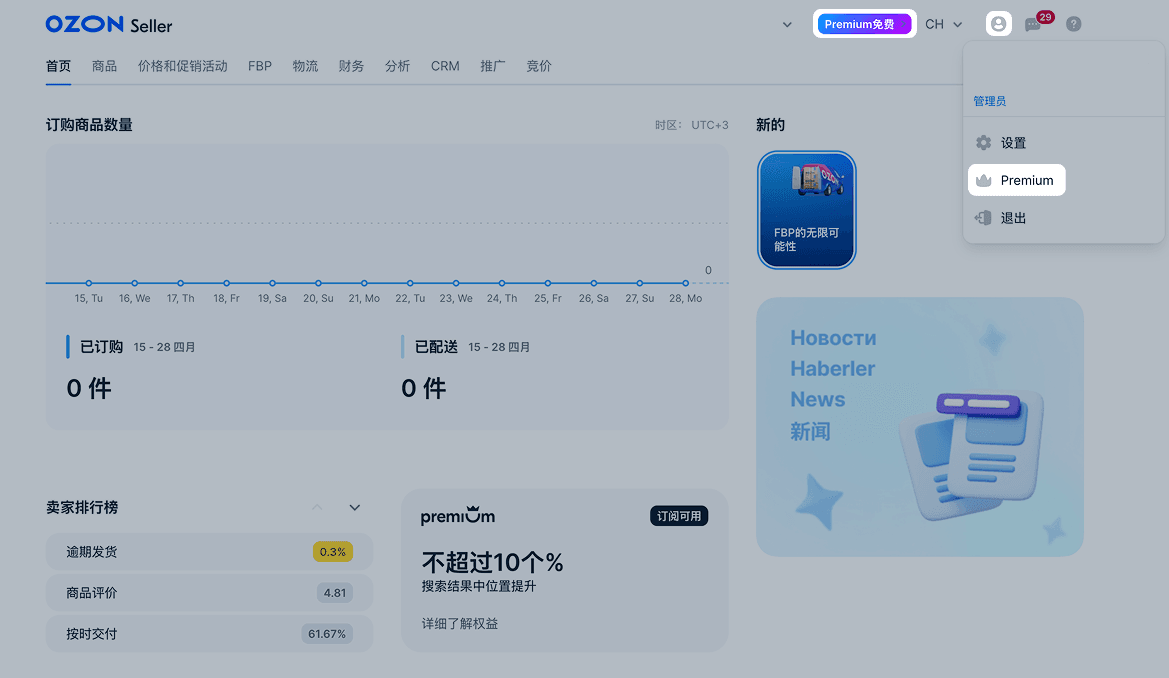The image size is (1169, 678).
Task: Expand seller ranking with down chevron
Action: coord(355,507)
